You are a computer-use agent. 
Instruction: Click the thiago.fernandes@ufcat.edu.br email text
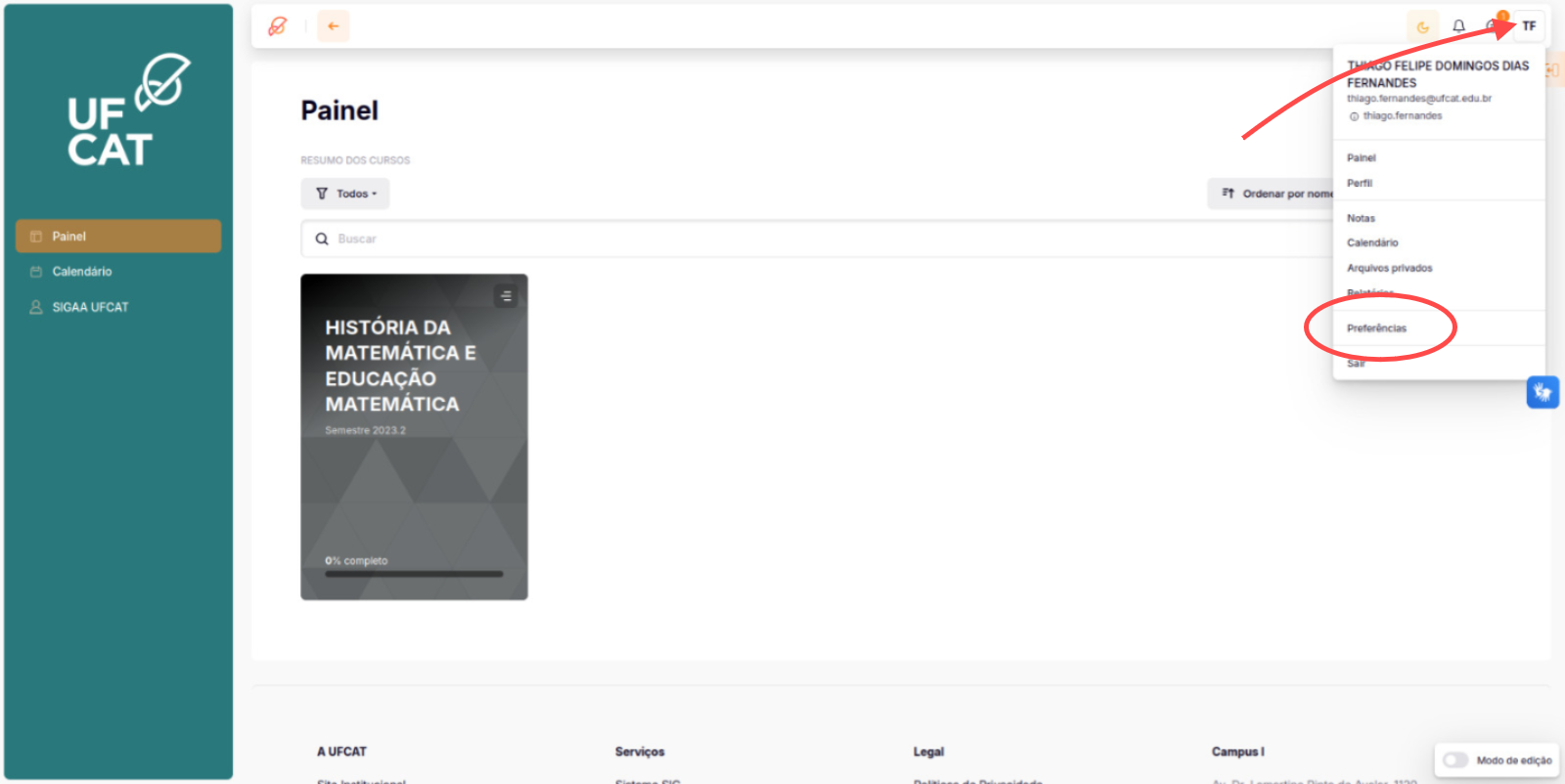click(x=1418, y=99)
